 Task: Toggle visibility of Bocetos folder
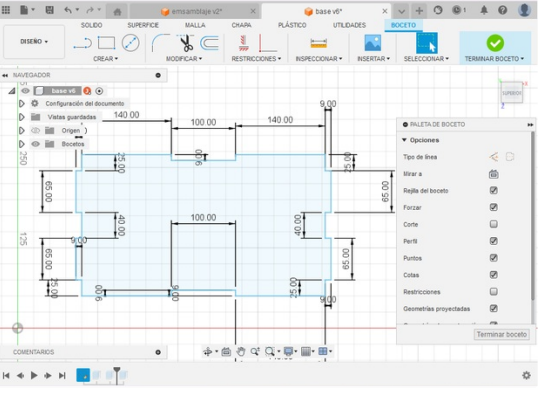35,144
